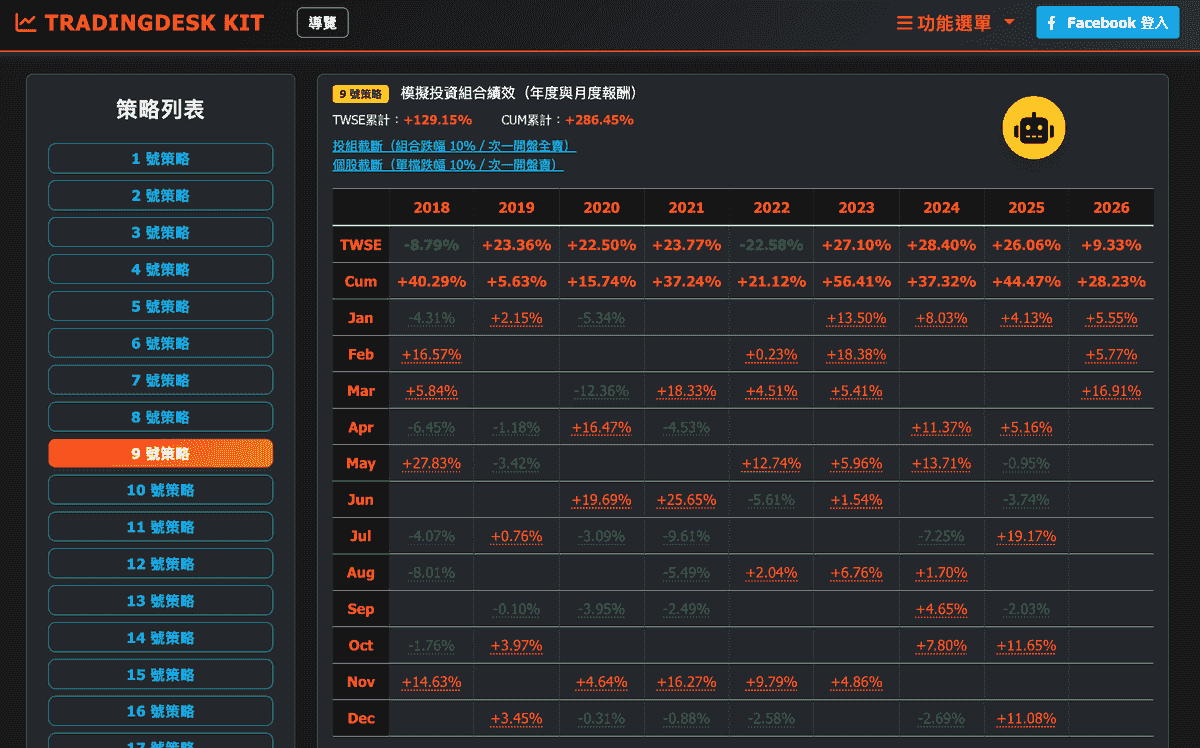
Task: Click the 2026 column header
Action: 1111,208
